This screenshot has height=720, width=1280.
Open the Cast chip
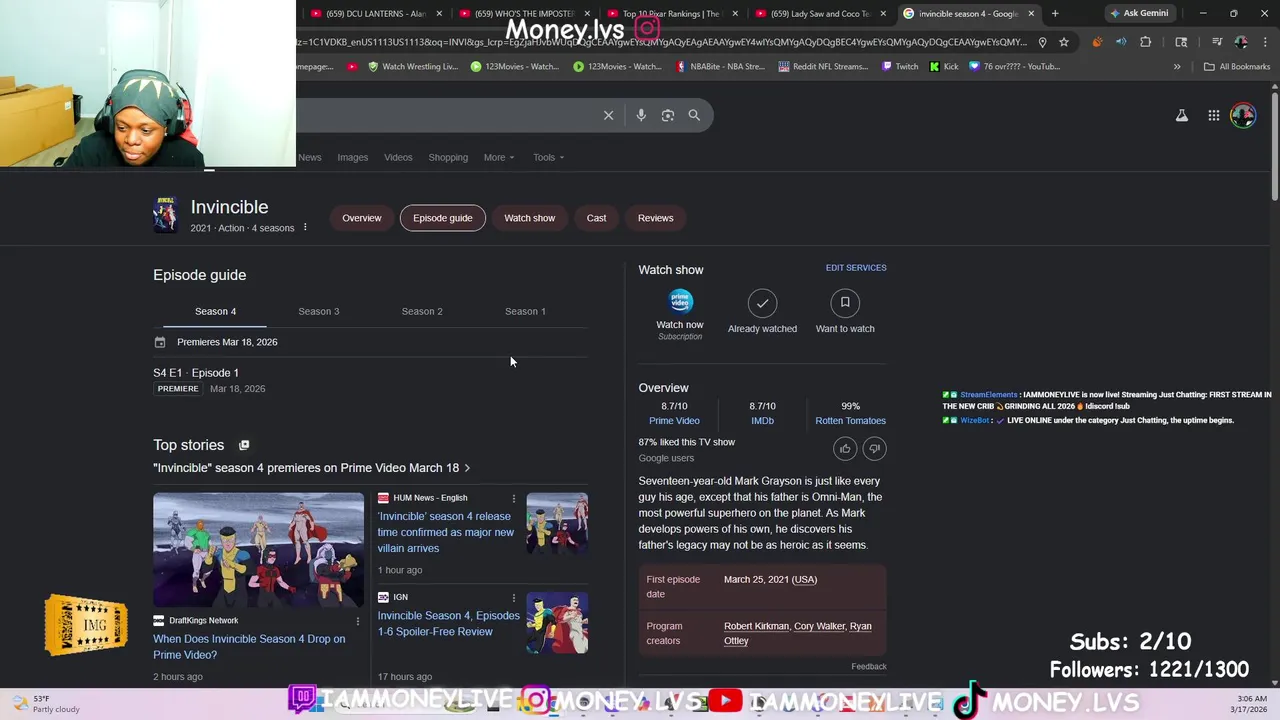(x=596, y=218)
